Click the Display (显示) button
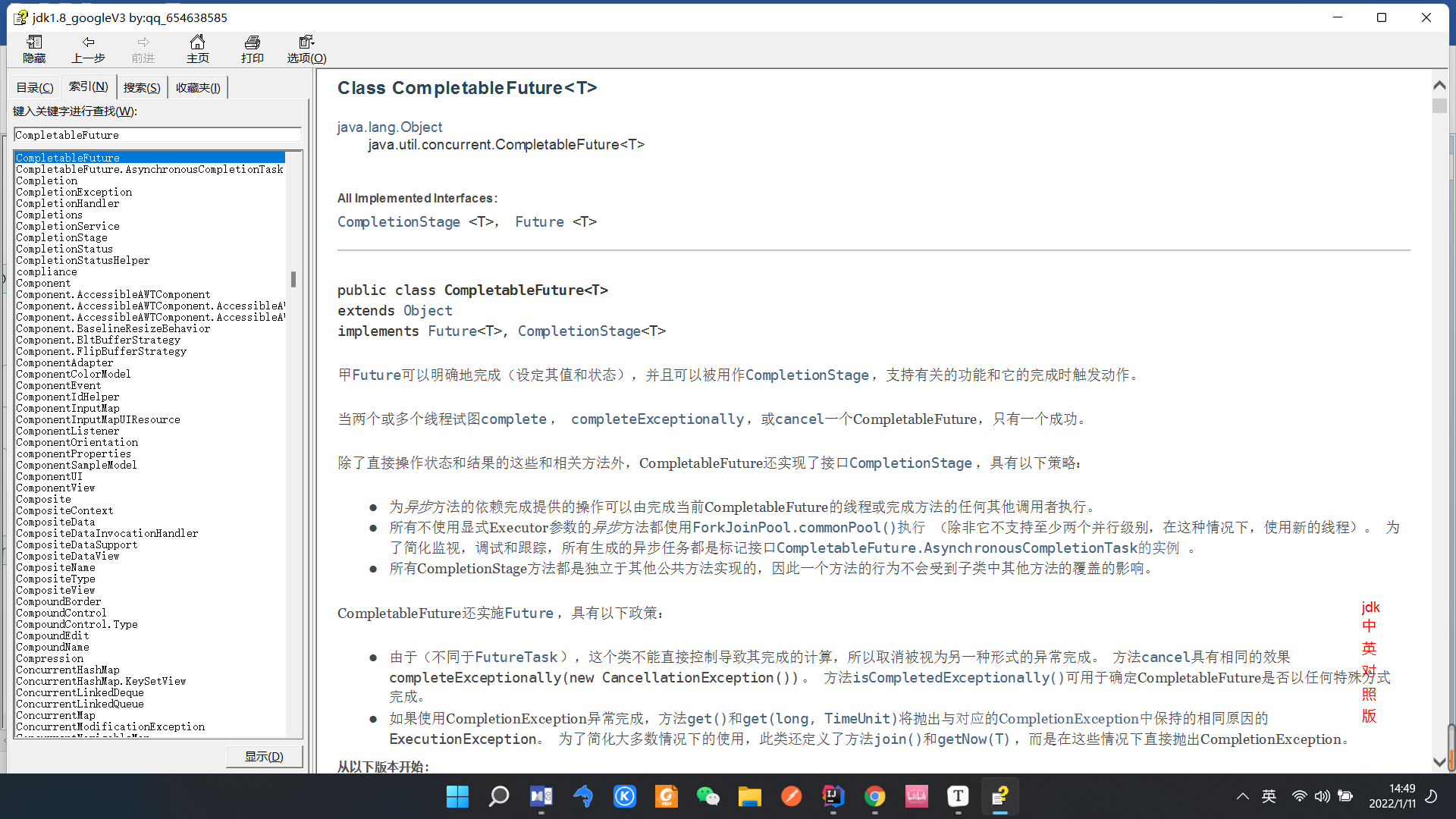The height and width of the screenshot is (819, 1456). coord(264,756)
